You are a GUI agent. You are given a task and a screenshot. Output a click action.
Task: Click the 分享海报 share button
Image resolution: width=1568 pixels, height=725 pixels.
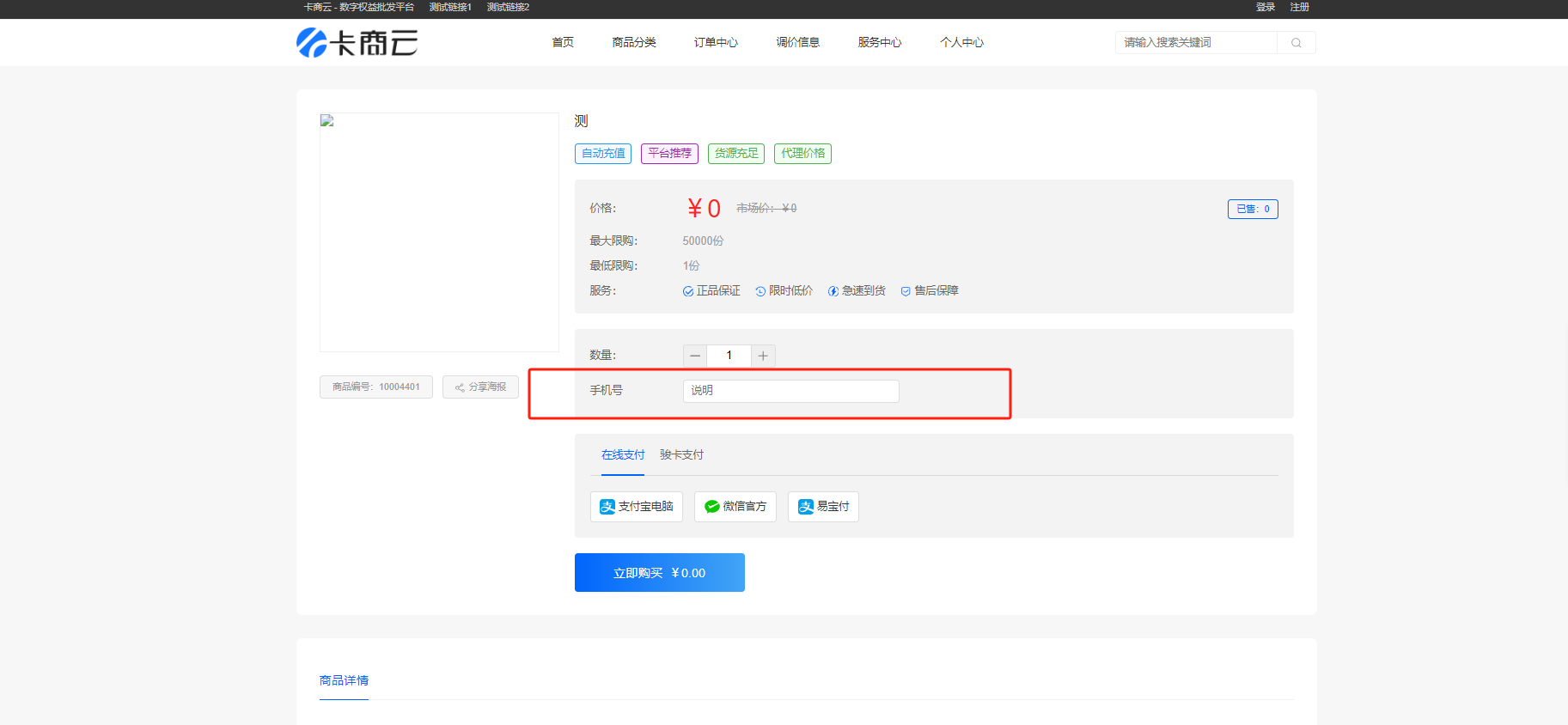pos(480,387)
